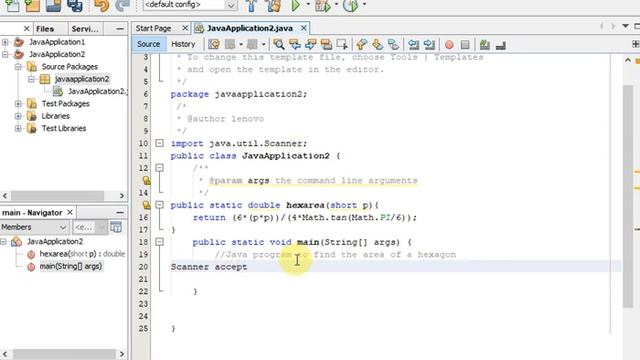Toggle highlight search in editor toolbar

(x=326, y=44)
